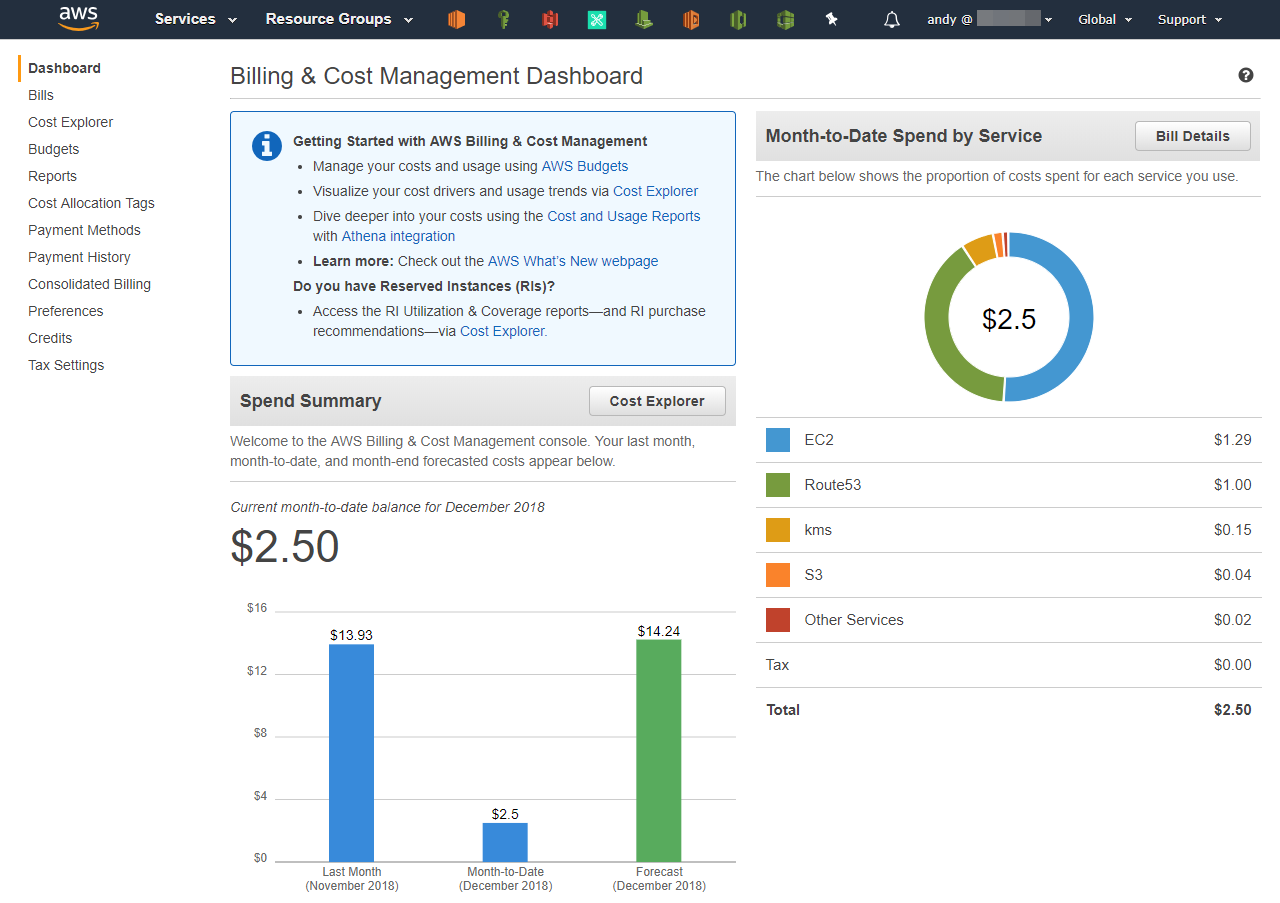Open Tax Settings
The height and width of the screenshot is (903, 1280).
(x=66, y=365)
